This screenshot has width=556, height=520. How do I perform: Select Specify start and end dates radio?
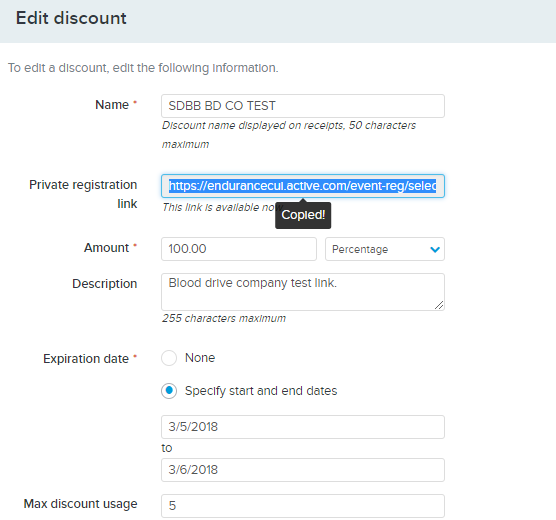(169, 391)
